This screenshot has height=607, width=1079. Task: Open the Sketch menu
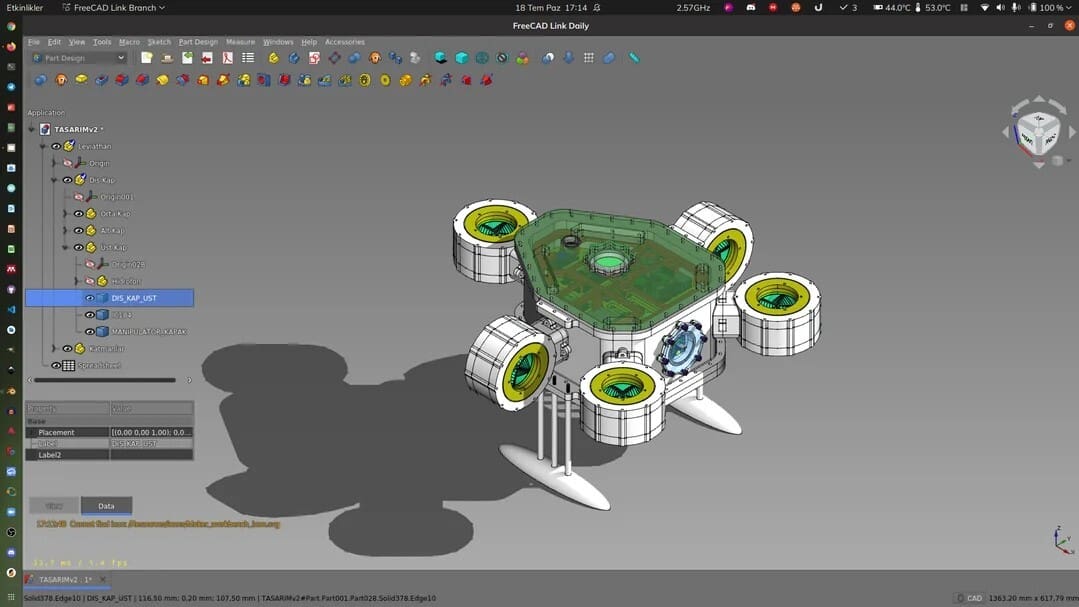(x=159, y=42)
